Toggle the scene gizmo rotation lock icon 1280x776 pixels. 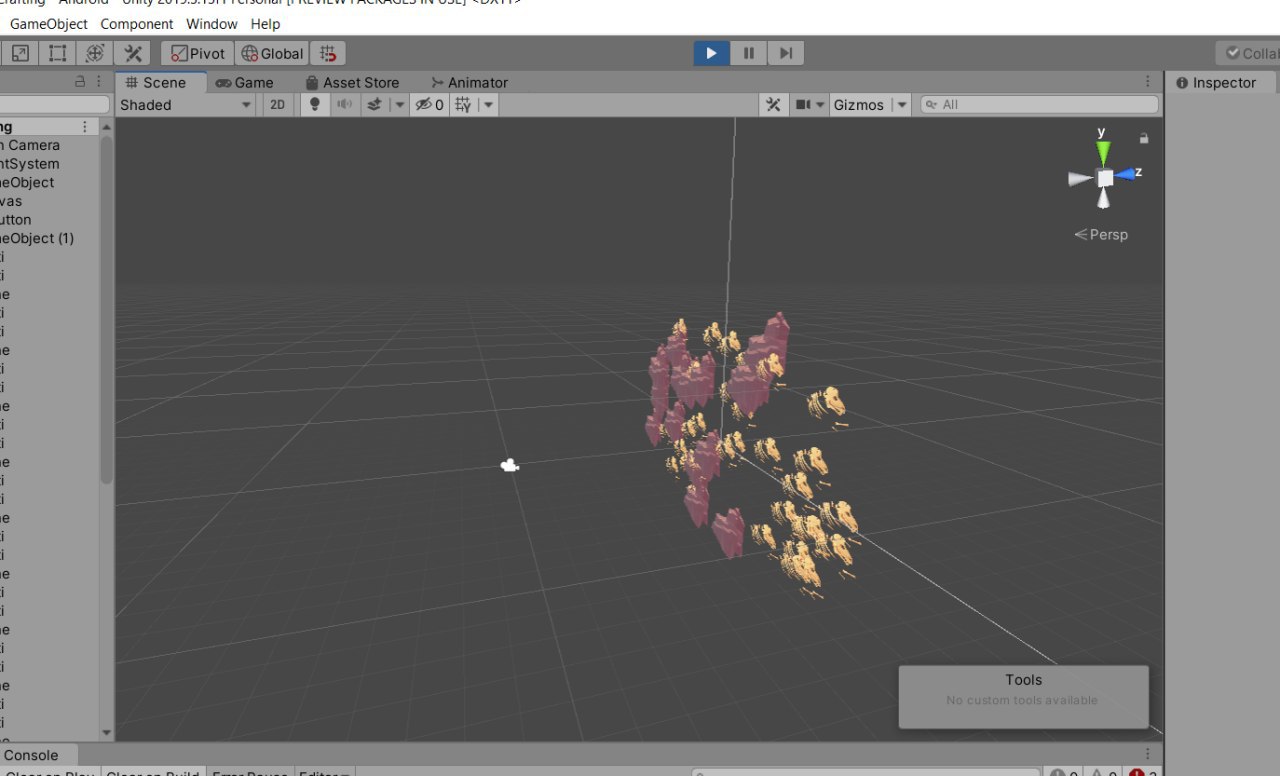coord(1144,138)
